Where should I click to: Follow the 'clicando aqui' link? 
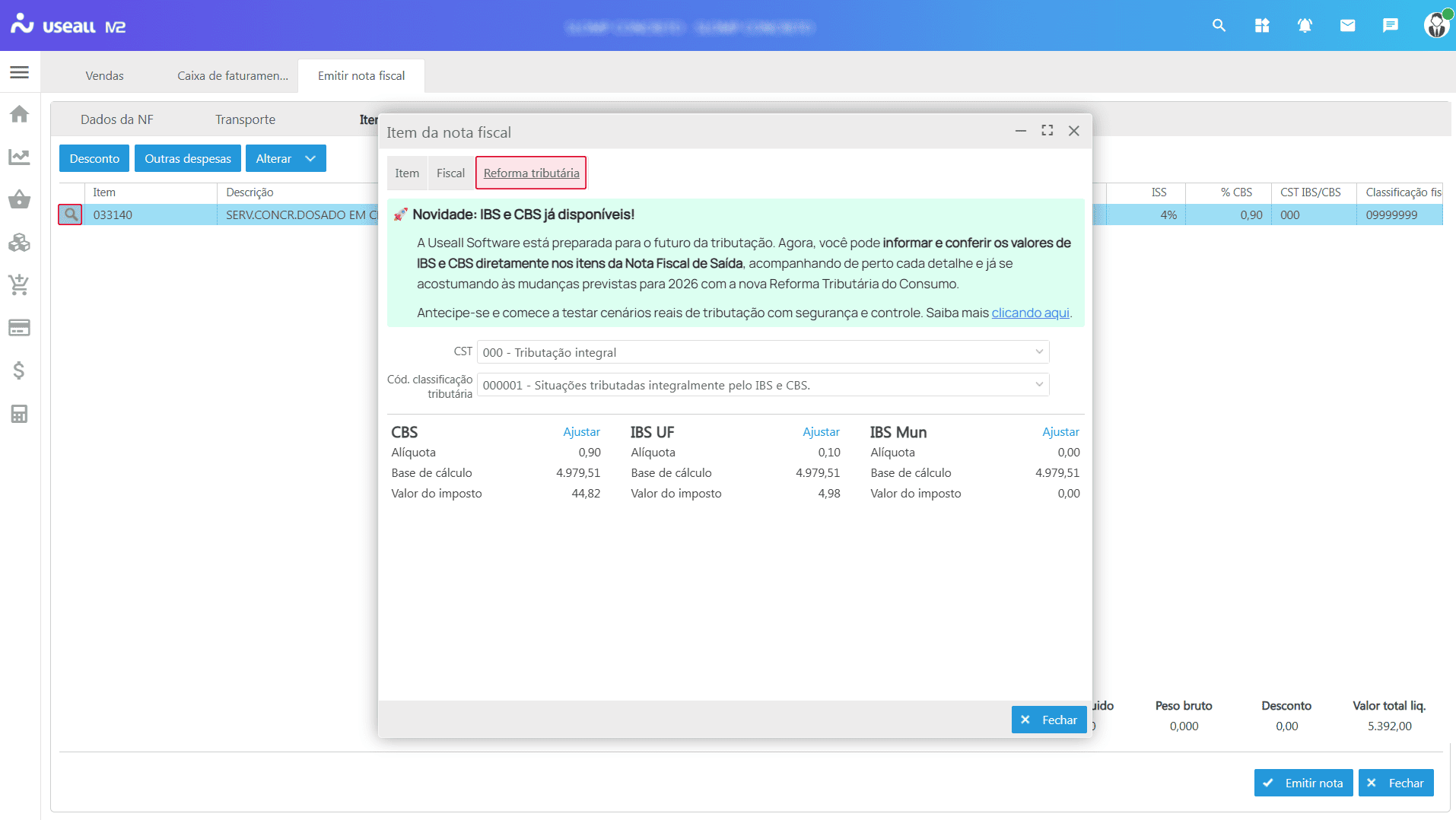tap(1030, 313)
